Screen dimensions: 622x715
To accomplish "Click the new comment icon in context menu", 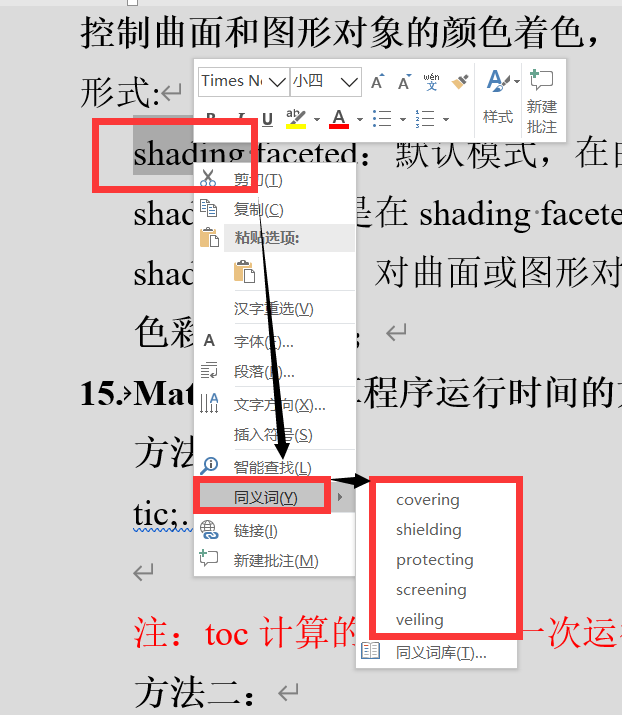I will point(209,558).
